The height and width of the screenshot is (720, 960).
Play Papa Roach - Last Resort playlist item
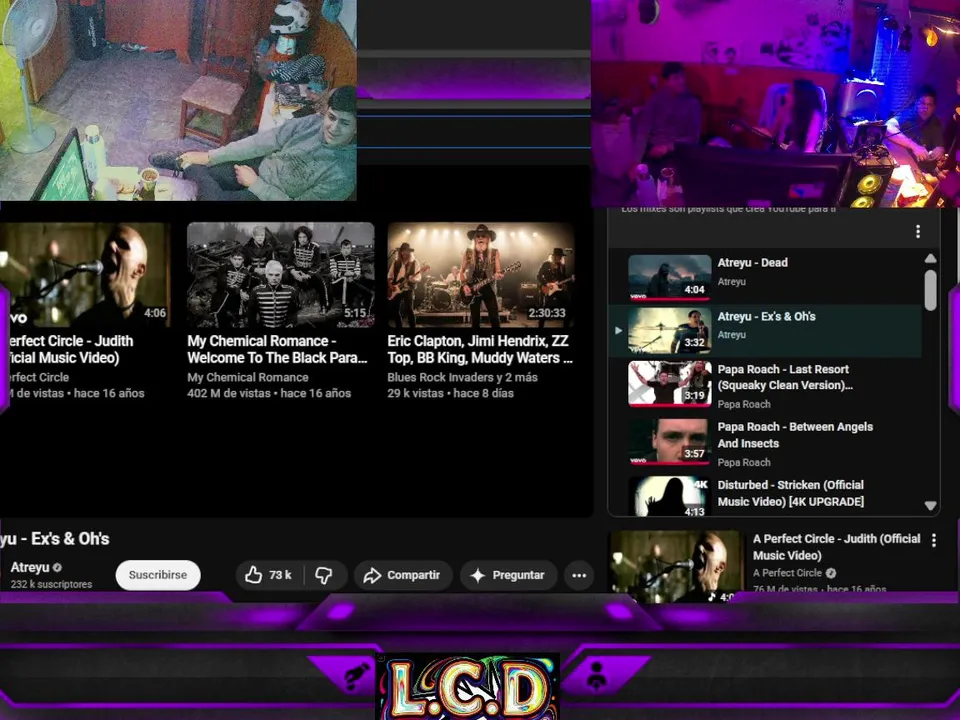pyautogui.click(x=765, y=385)
